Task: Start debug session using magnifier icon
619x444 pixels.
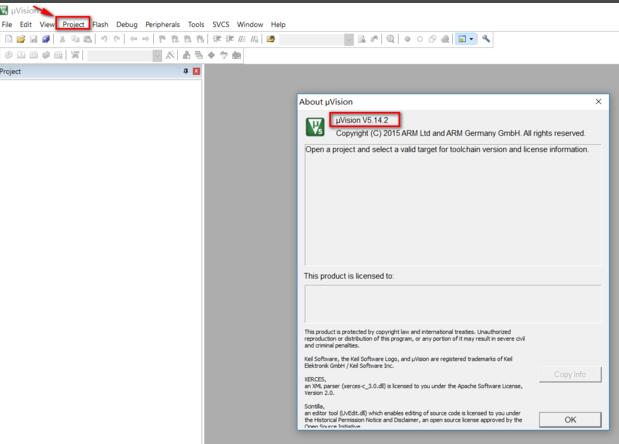Action: [x=390, y=39]
